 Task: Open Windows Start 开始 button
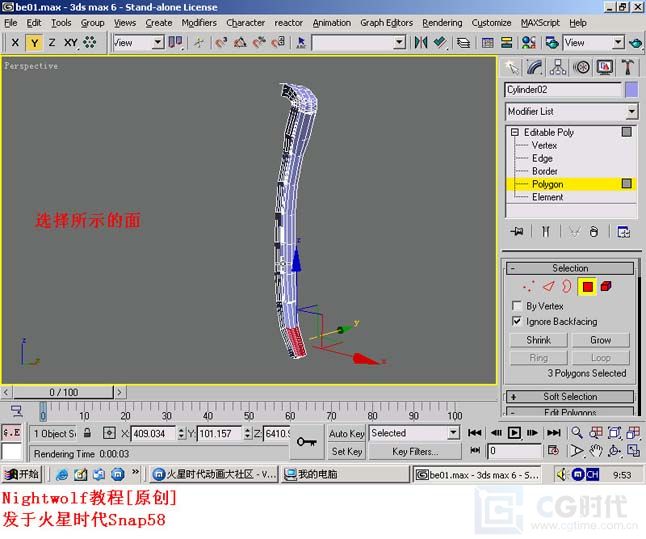[x=21, y=474]
